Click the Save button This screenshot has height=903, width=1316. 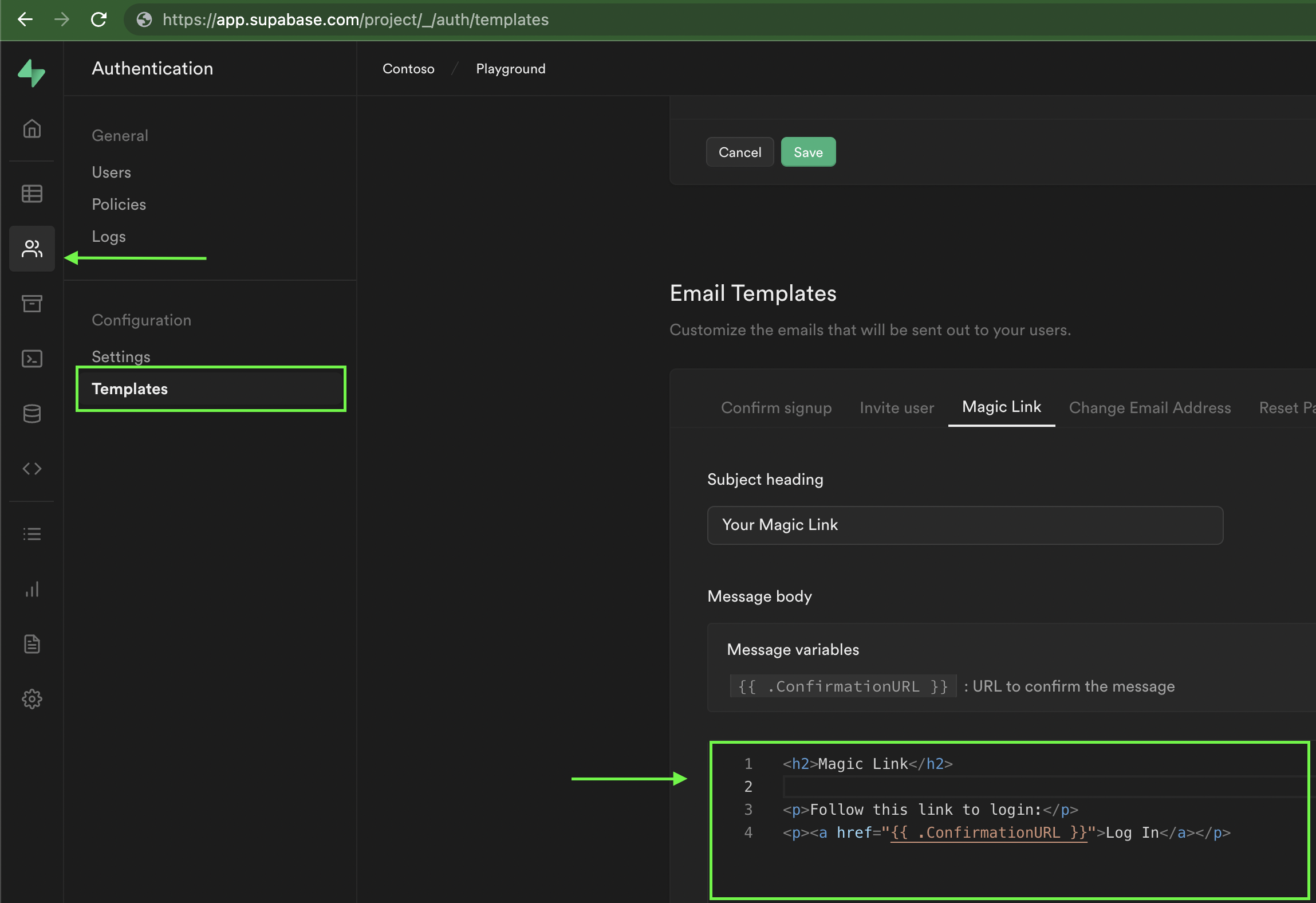click(x=807, y=152)
